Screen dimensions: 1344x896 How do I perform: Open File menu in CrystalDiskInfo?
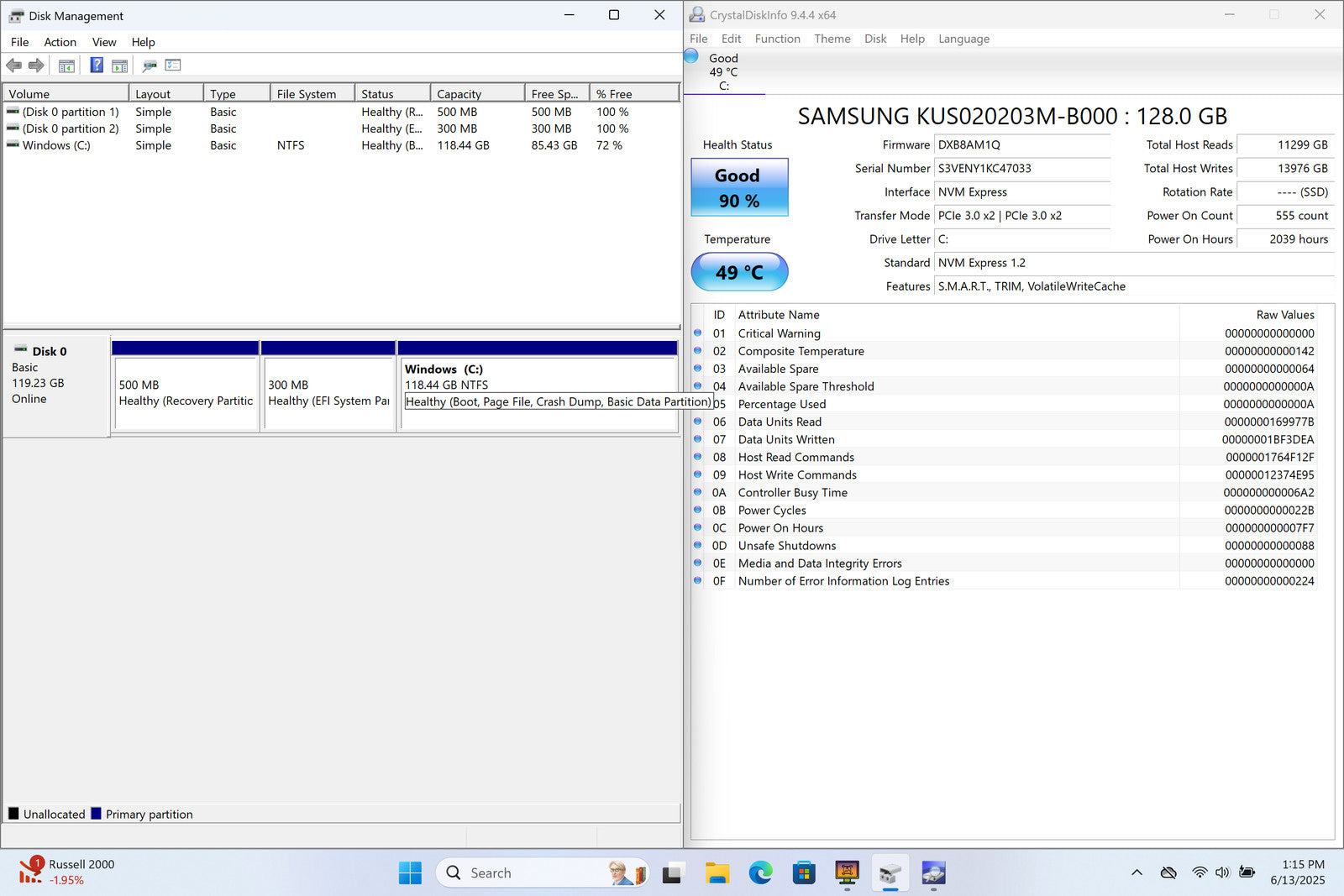(x=698, y=39)
